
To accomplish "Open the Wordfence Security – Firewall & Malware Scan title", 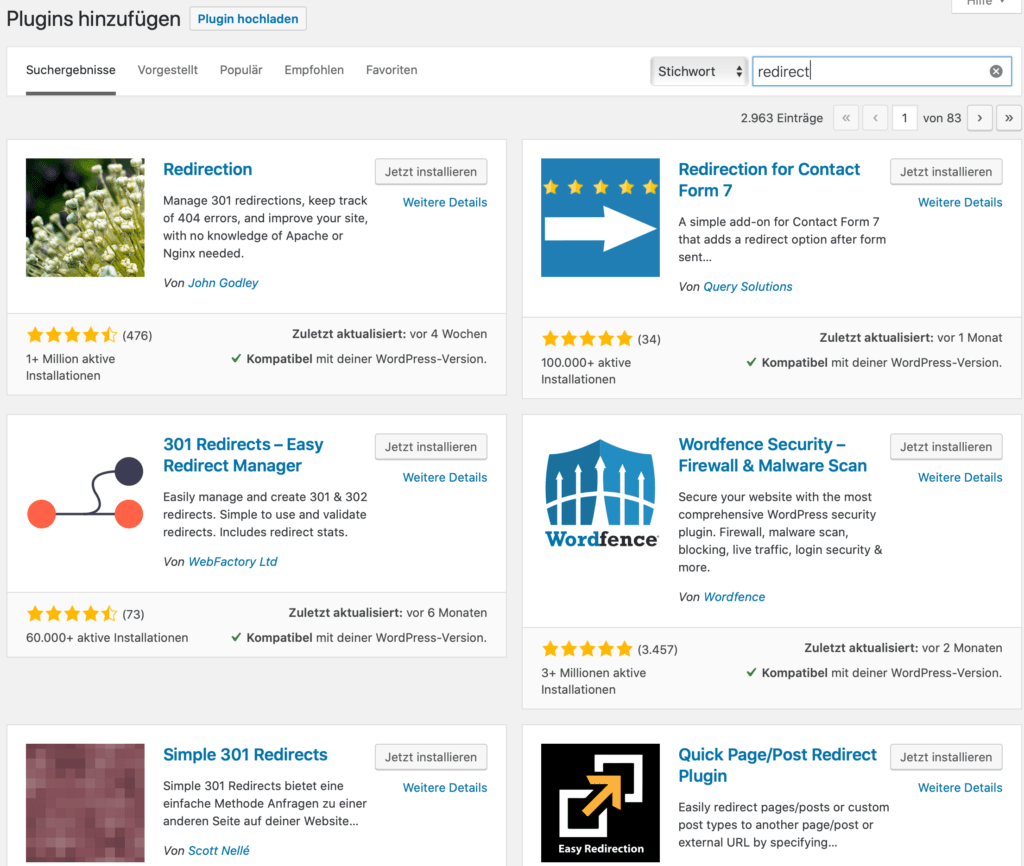I will pos(773,455).
